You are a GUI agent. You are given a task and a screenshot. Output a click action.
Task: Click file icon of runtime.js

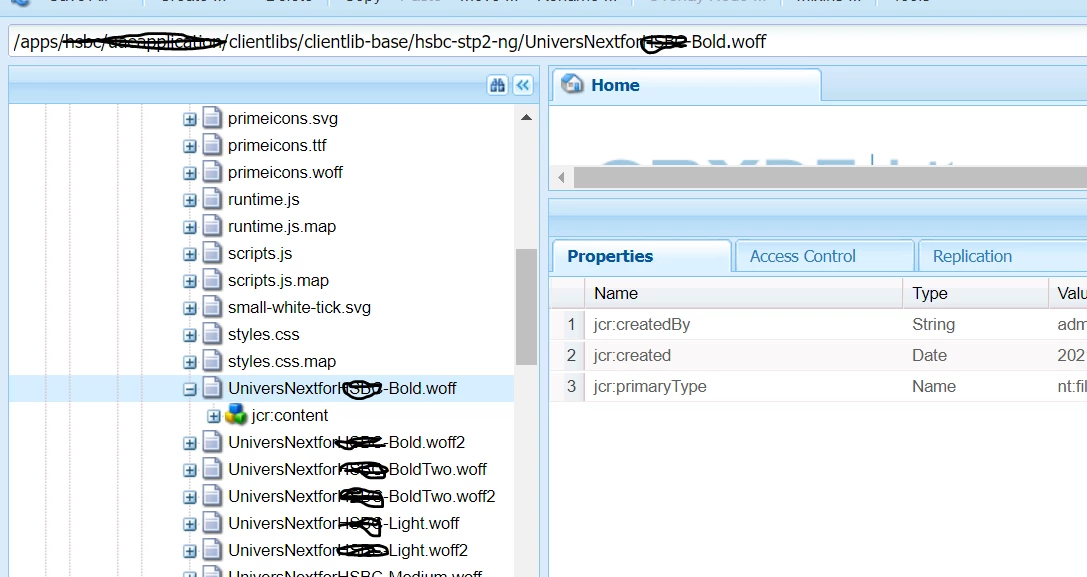tap(212, 200)
